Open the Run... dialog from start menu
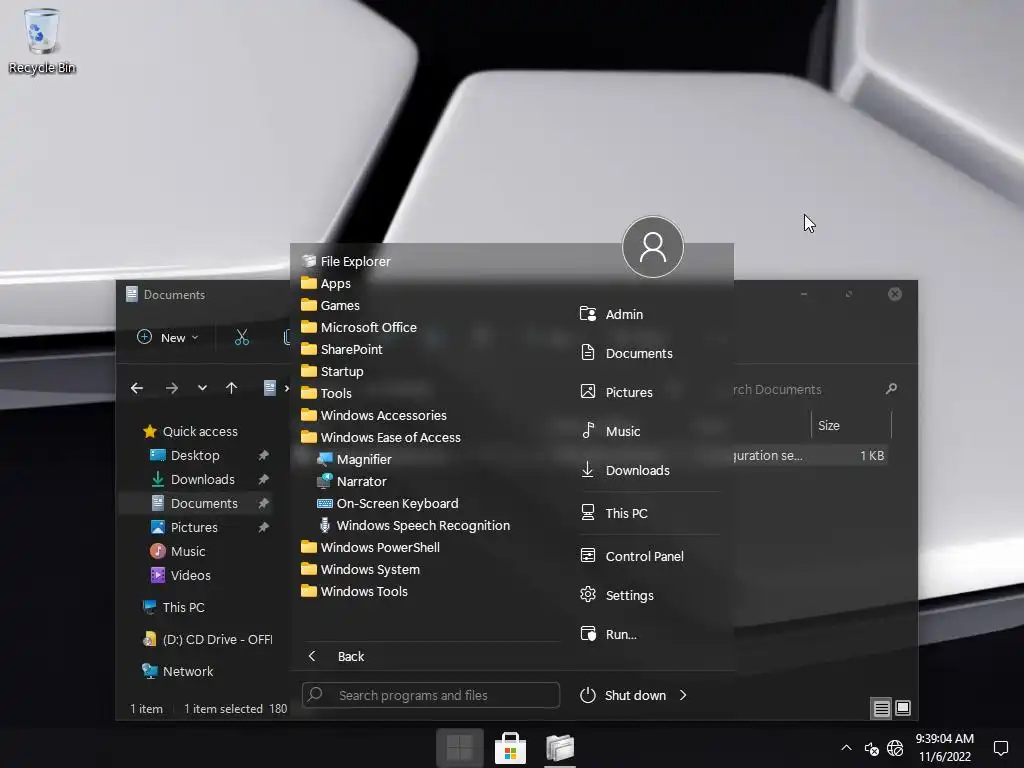The width and height of the screenshot is (1024, 768). tap(609, 634)
